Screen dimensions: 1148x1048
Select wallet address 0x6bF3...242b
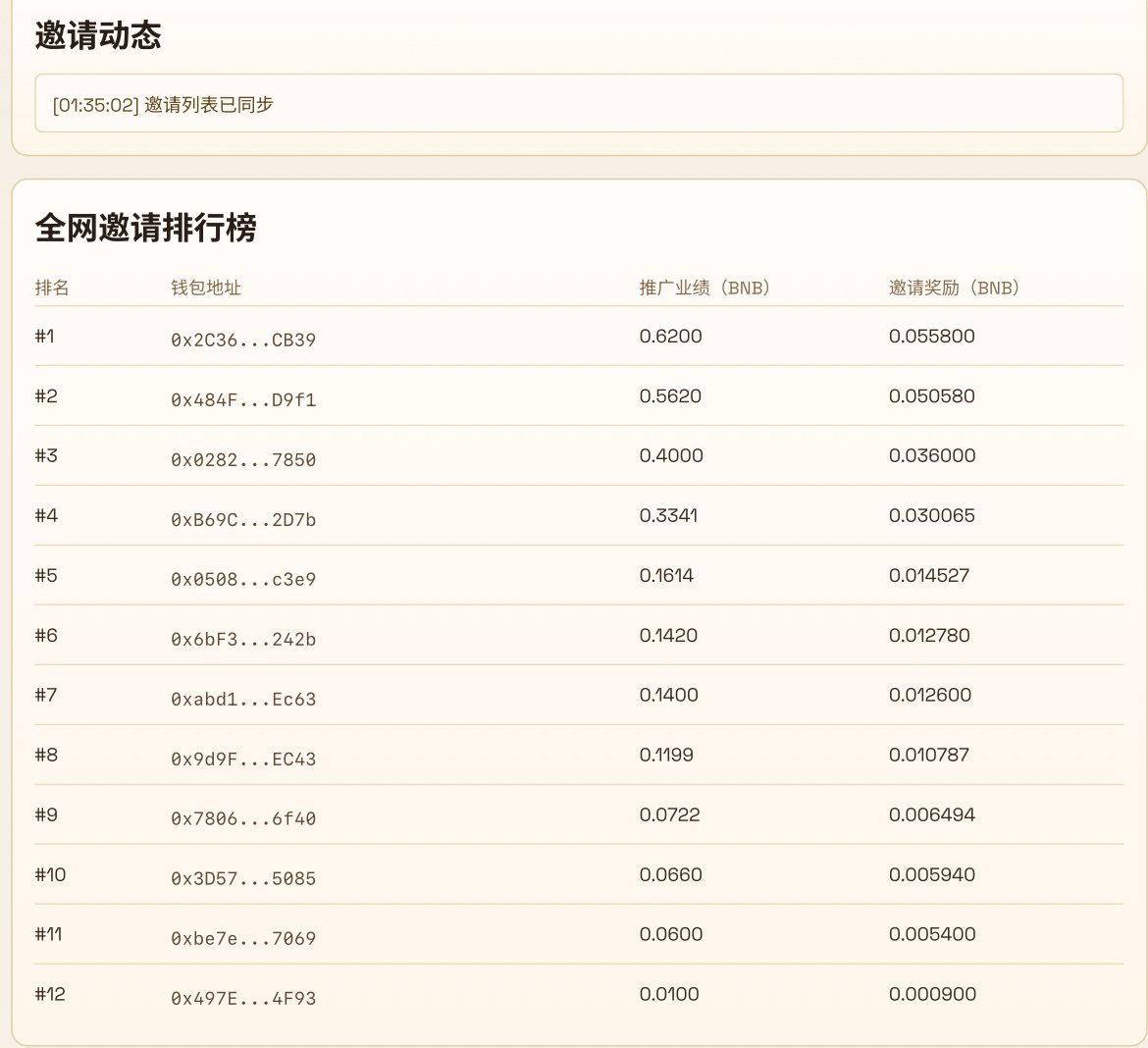(x=244, y=639)
